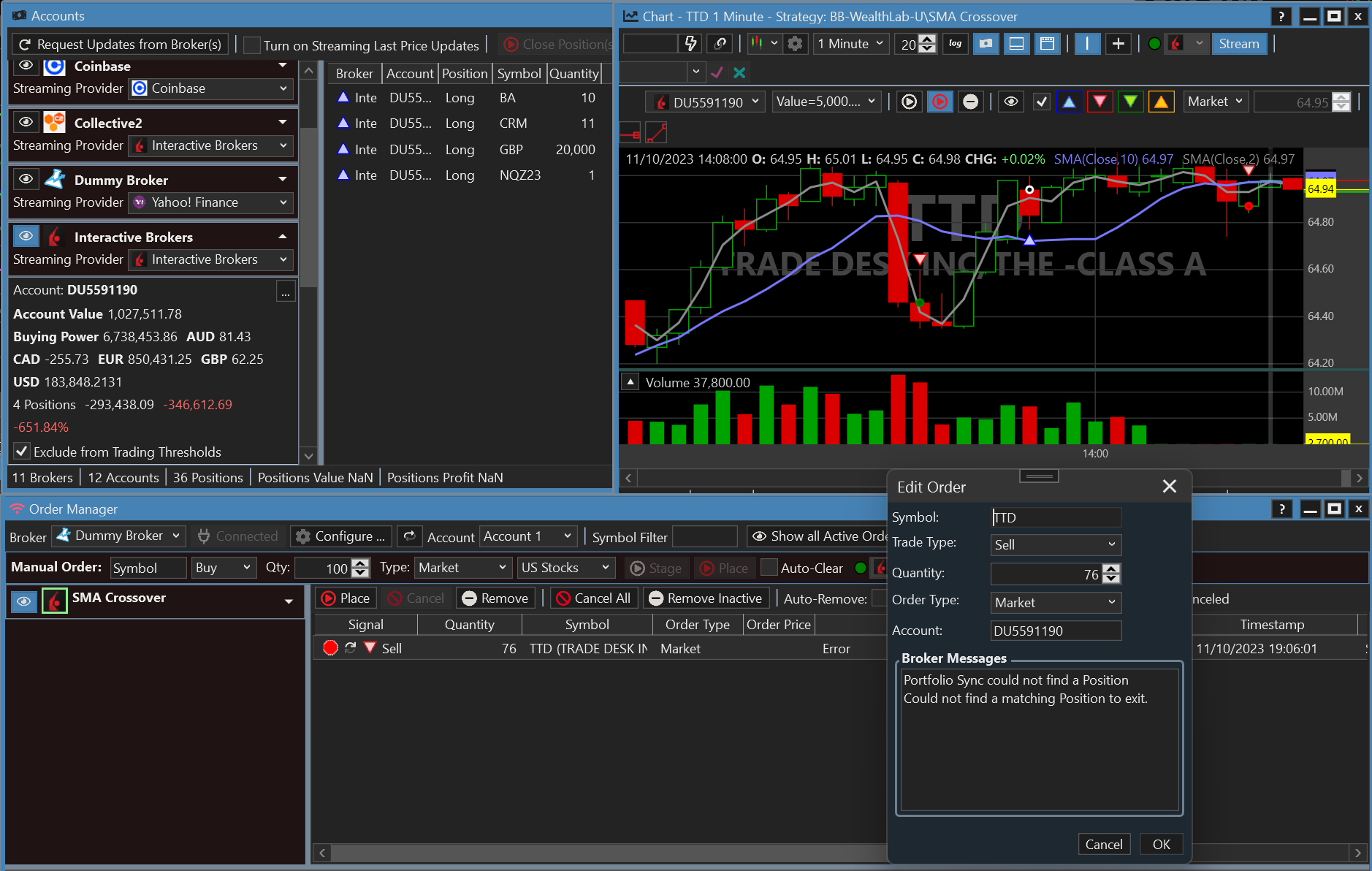Click the red circle status icon on Sell order row
Screen dimensions: 1372x871
[330, 647]
